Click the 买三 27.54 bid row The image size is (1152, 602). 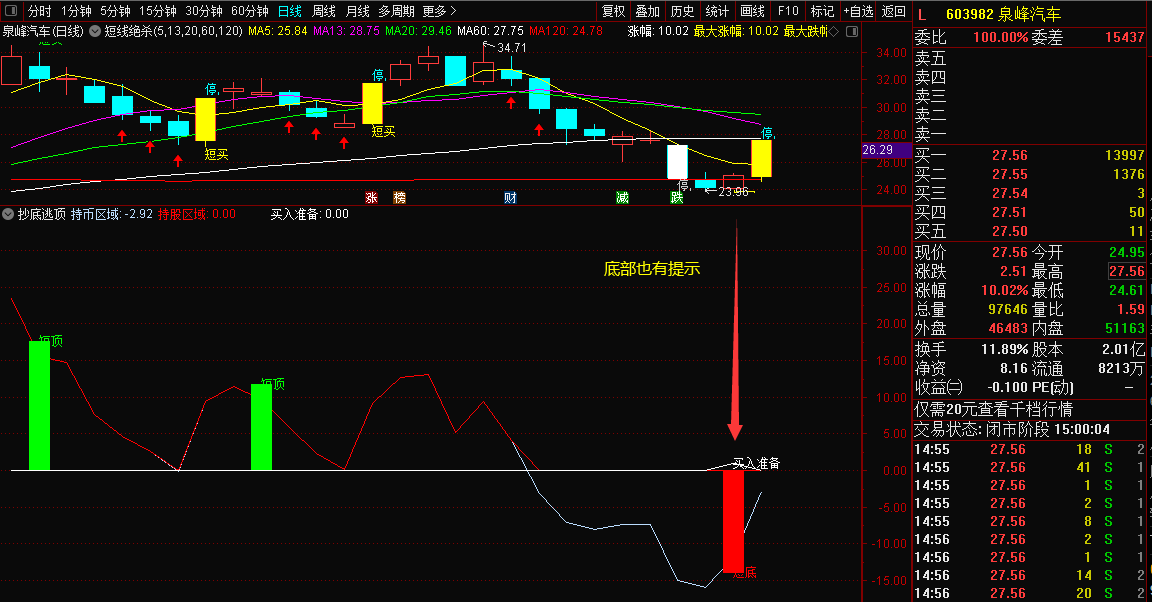coord(1029,193)
